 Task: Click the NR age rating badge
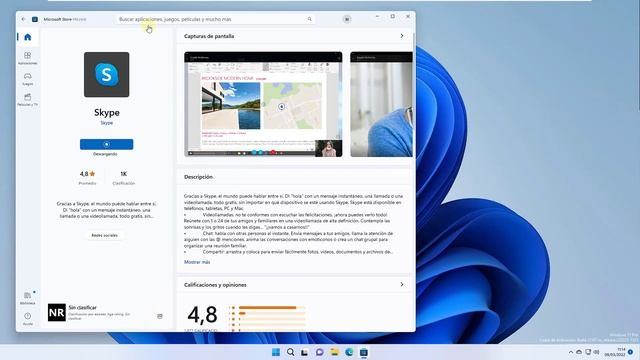click(x=57, y=313)
